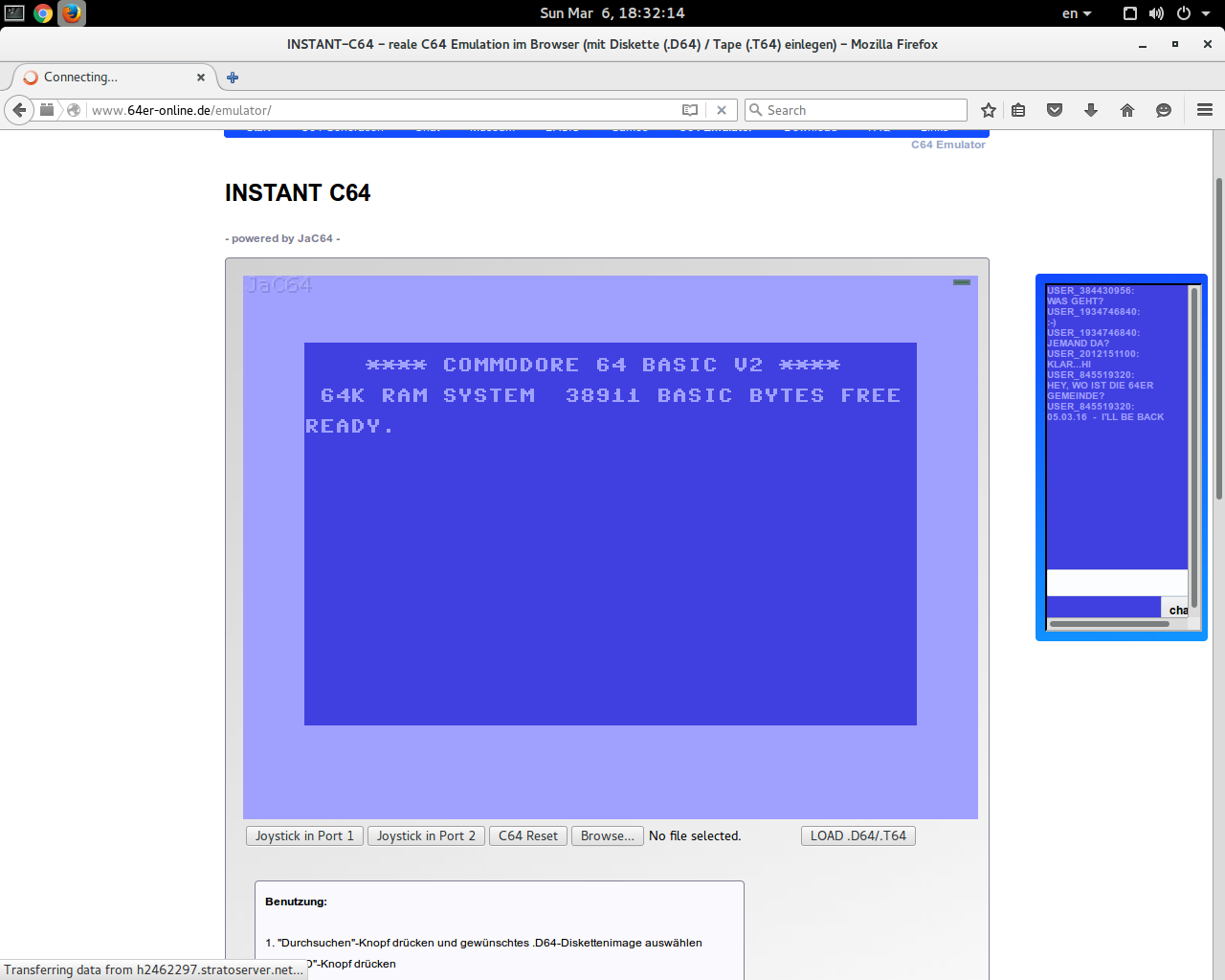Switch to Google Chrome in the top panel
Image resolution: width=1225 pixels, height=980 pixels.
pyautogui.click(x=43, y=13)
